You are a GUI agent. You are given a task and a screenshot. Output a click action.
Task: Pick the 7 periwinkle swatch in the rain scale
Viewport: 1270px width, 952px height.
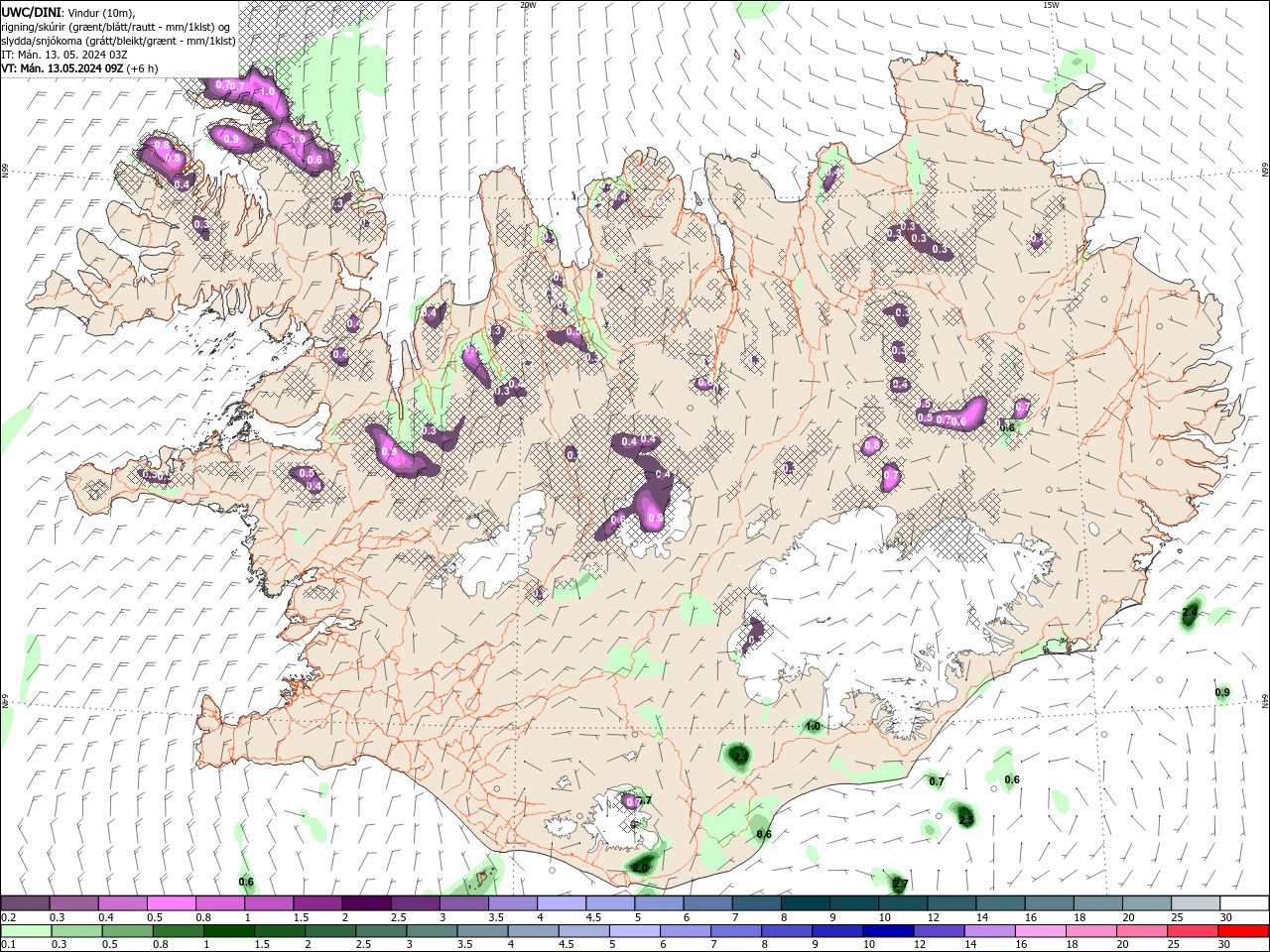coord(735,931)
